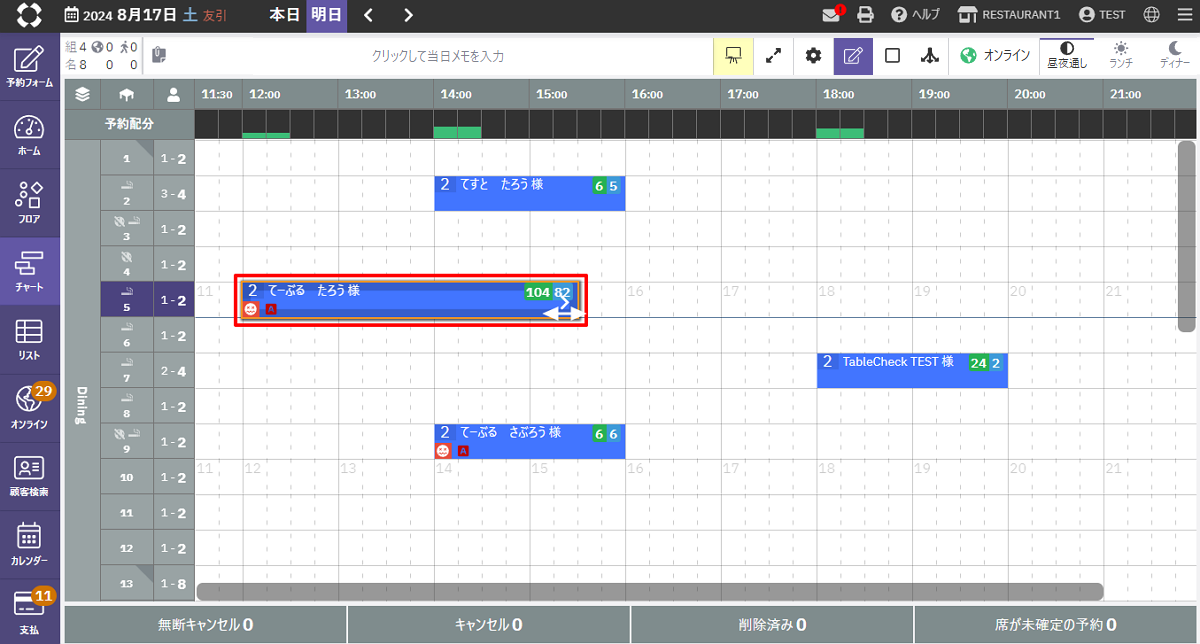Select the 本日 date tab
This screenshot has width=1200, height=644.
coord(284,15)
